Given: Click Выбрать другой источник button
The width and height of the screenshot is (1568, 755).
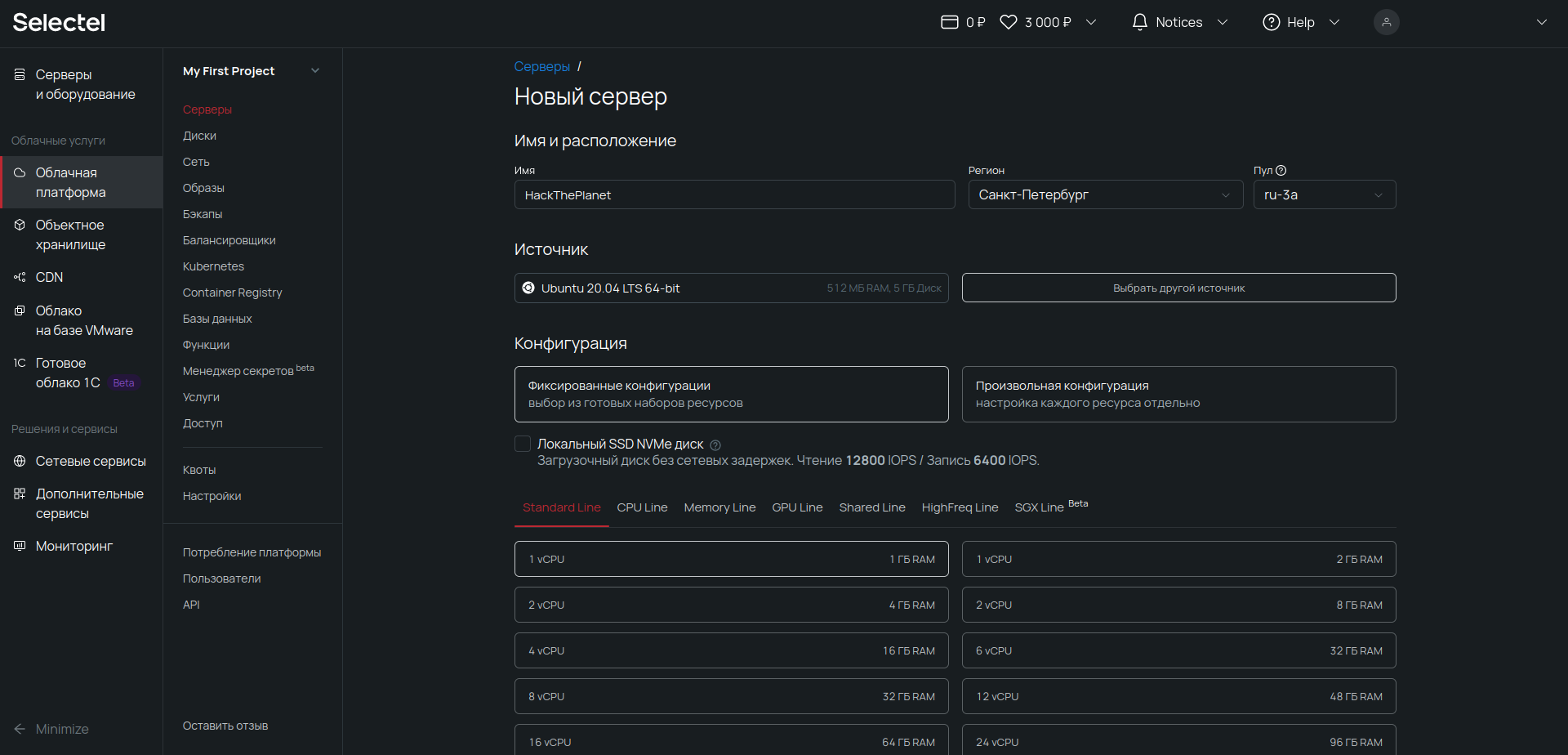Looking at the screenshot, I should [x=1178, y=288].
